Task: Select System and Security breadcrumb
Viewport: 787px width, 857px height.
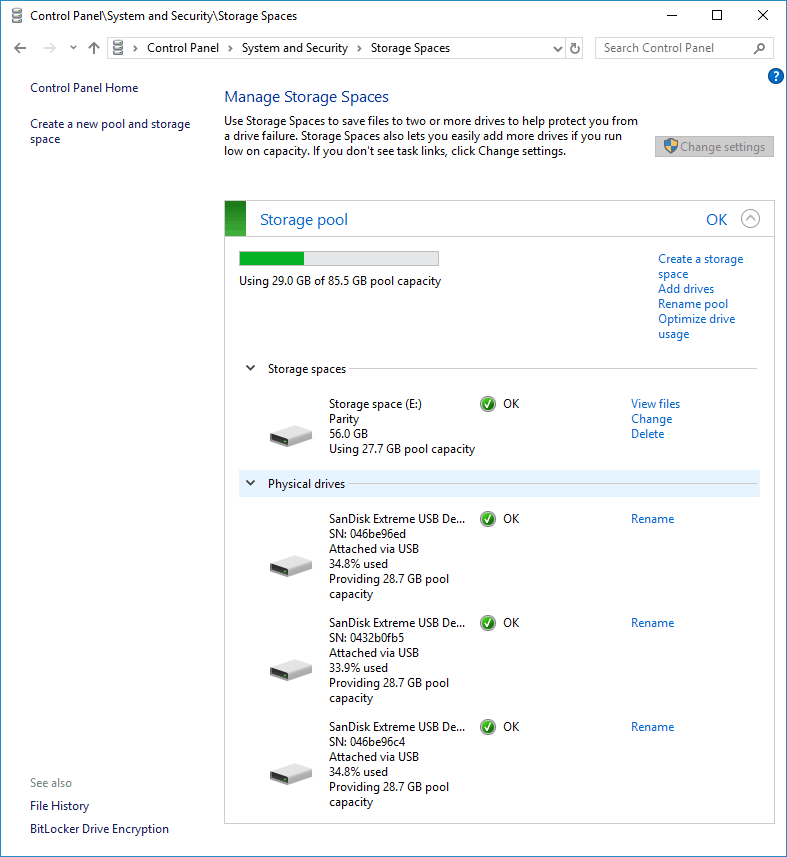Action: [294, 48]
